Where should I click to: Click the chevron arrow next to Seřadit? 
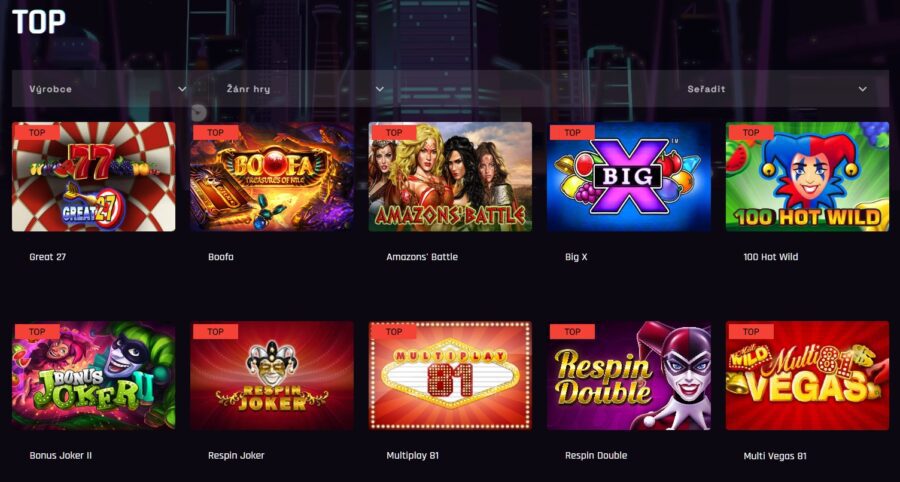(x=862, y=89)
